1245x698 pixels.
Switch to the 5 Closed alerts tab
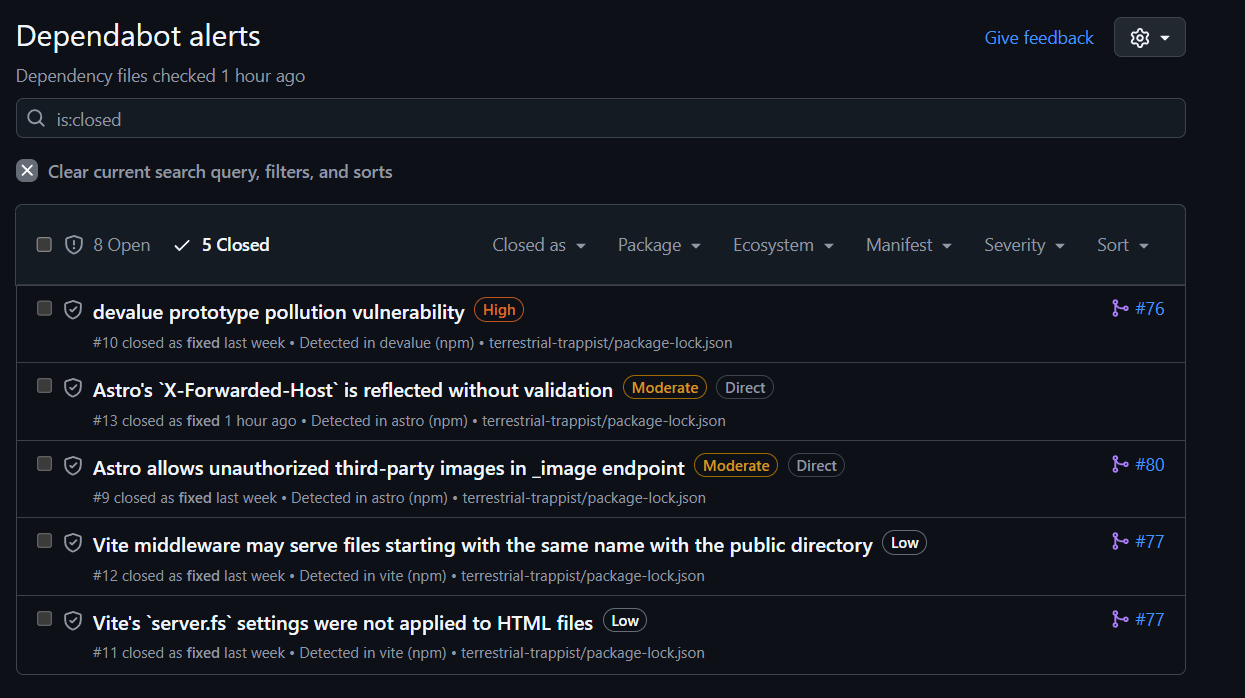(222, 245)
